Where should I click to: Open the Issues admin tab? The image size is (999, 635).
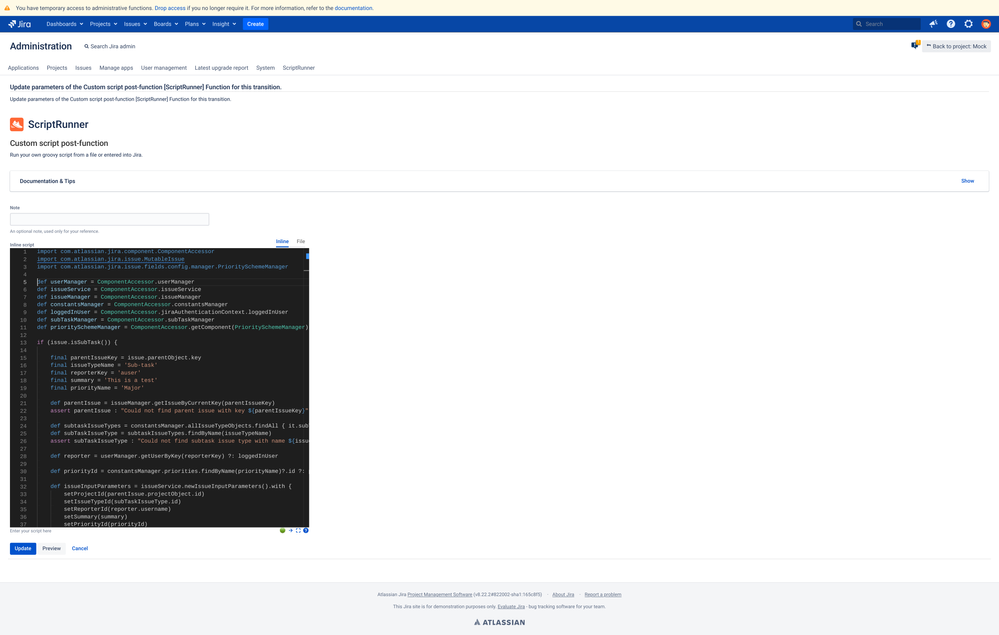click(x=83, y=68)
